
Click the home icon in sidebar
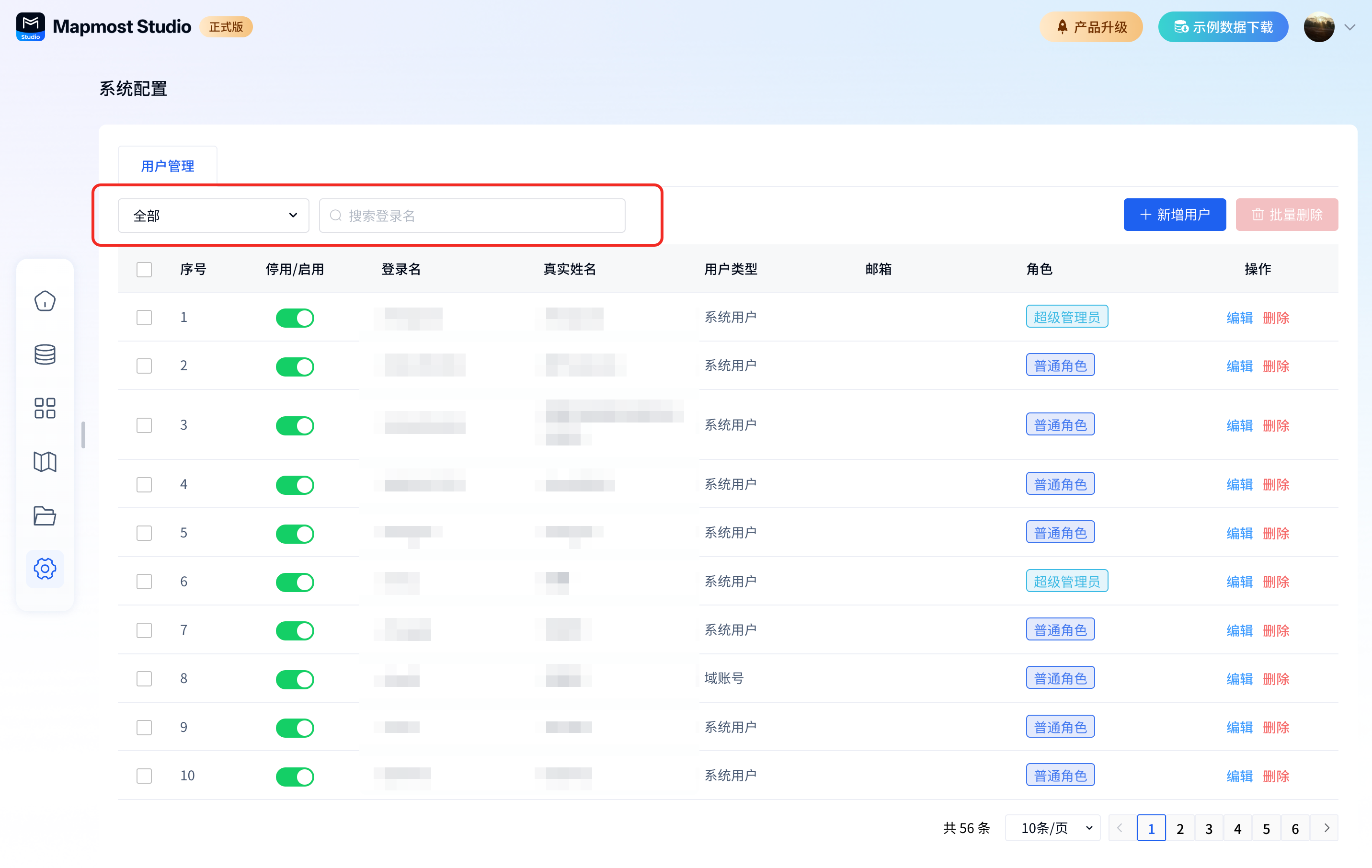(45, 300)
